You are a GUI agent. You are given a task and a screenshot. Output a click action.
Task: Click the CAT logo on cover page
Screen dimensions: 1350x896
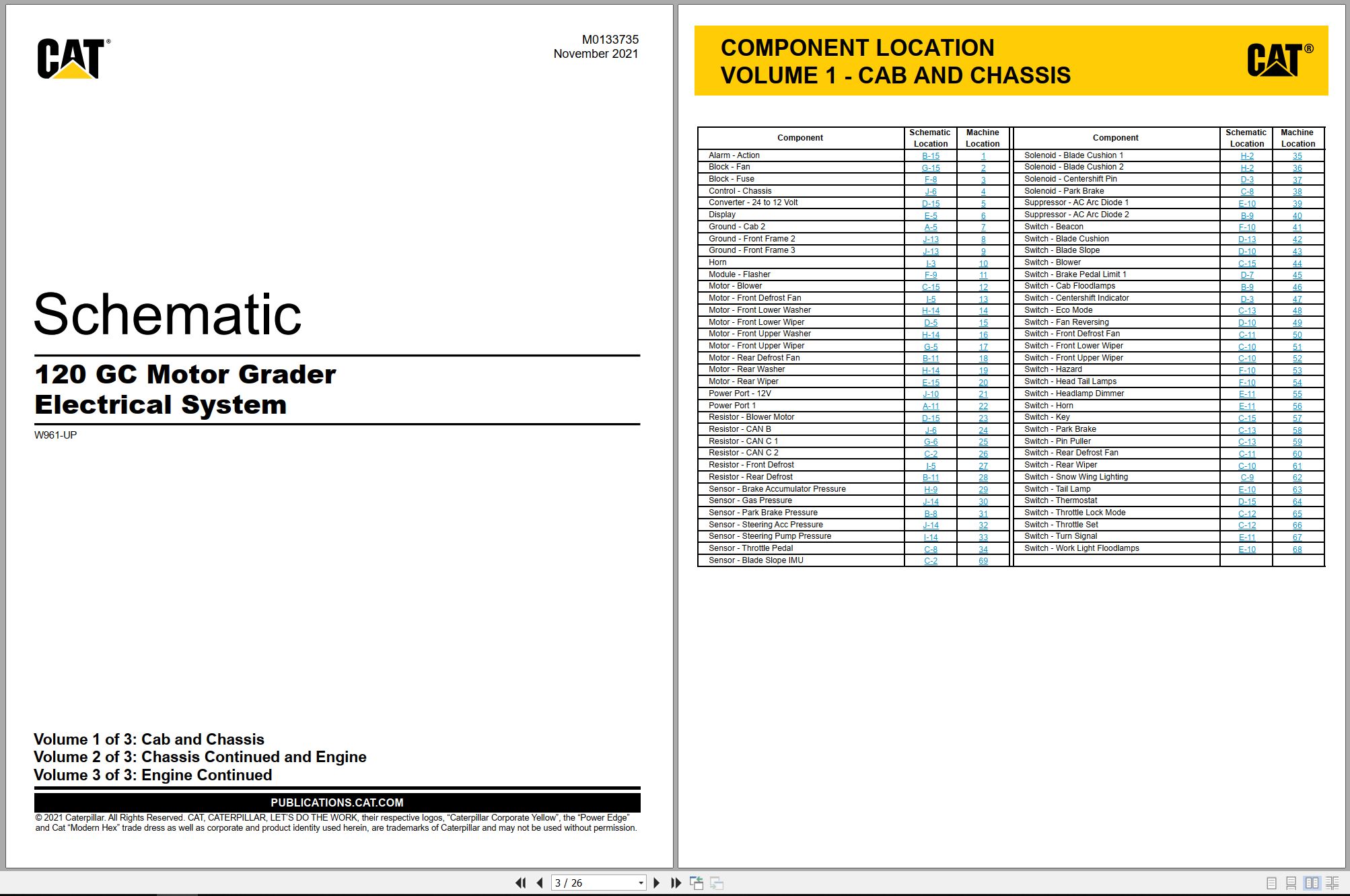(x=73, y=59)
